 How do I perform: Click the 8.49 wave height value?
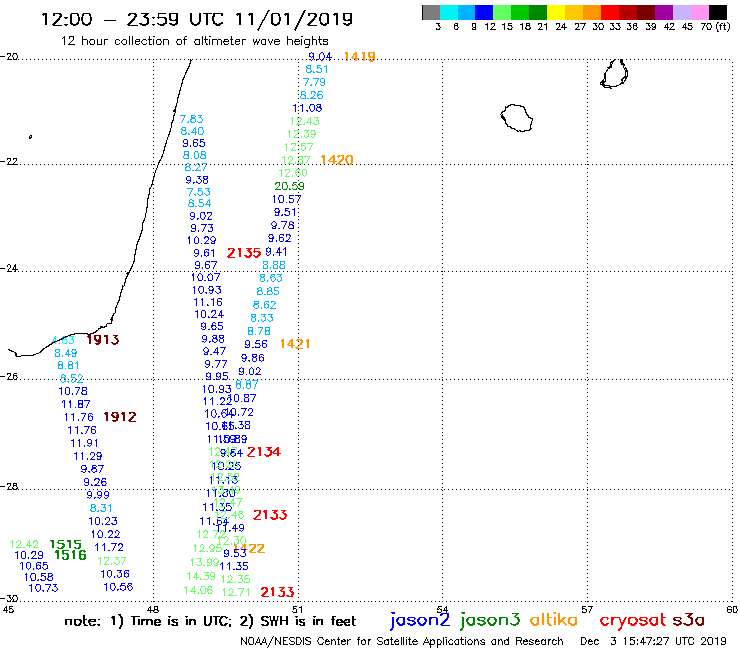tap(66, 353)
